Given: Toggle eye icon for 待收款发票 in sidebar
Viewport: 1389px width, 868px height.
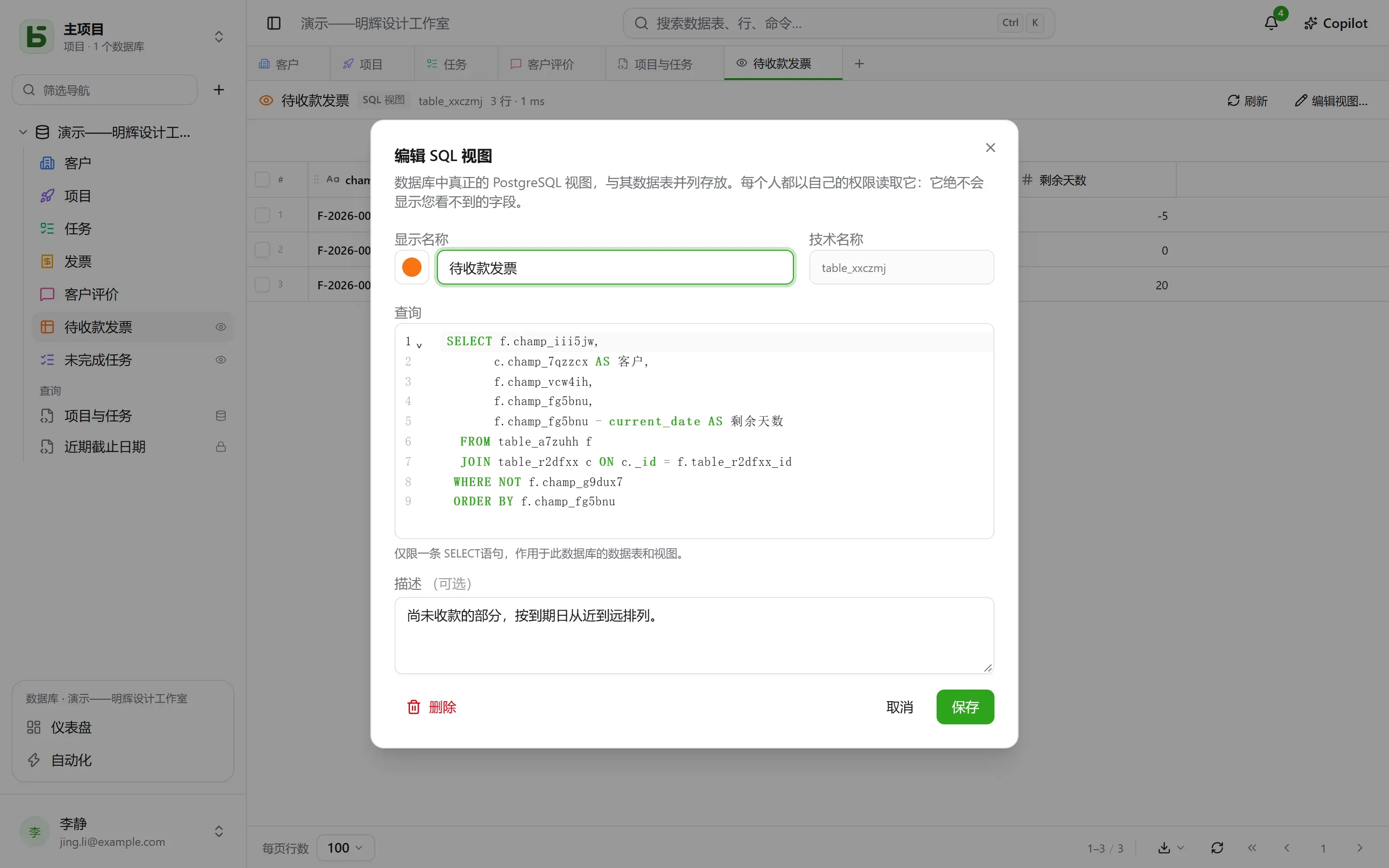Looking at the screenshot, I should [x=220, y=327].
